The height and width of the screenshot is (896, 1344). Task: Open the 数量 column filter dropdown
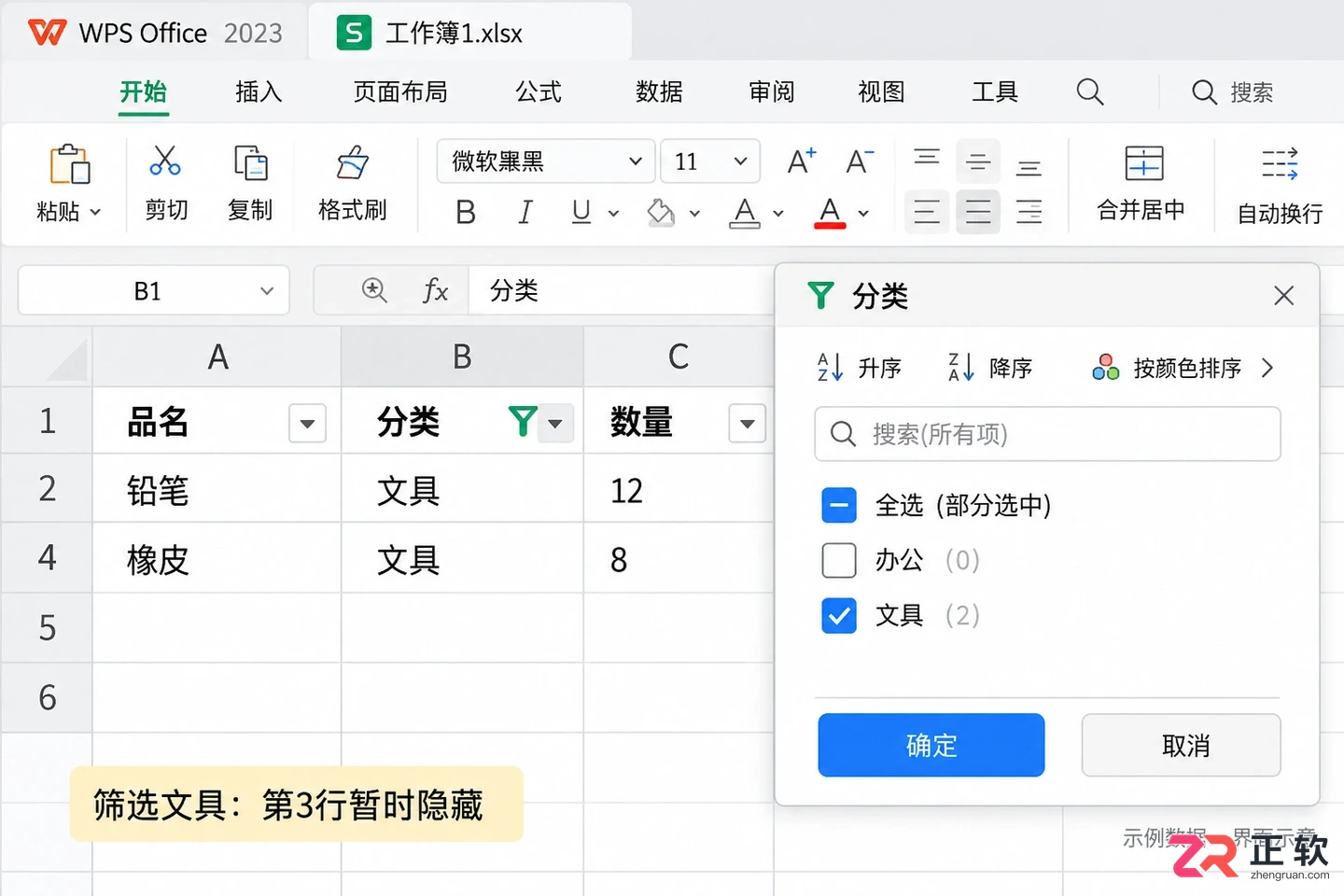click(x=747, y=424)
